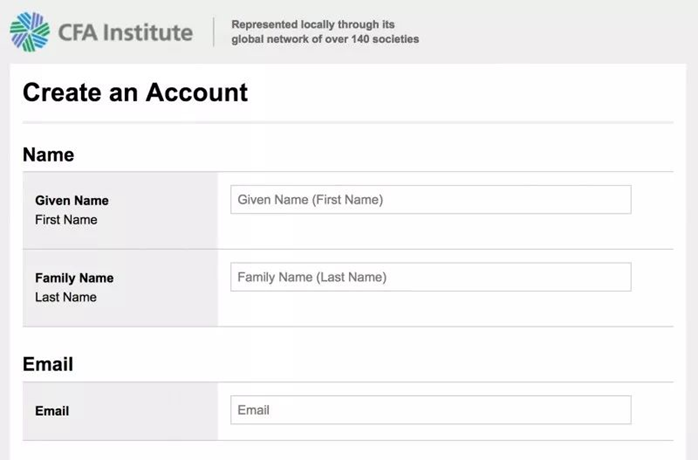The height and width of the screenshot is (460, 698).
Task: Focus the Email input field
Action: pyautogui.click(x=430, y=410)
